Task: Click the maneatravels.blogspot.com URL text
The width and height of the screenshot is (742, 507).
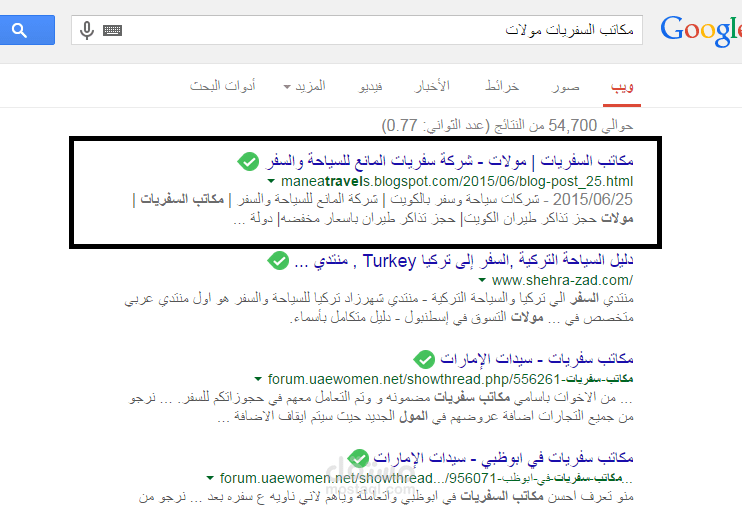Action: (x=457, y=181)
